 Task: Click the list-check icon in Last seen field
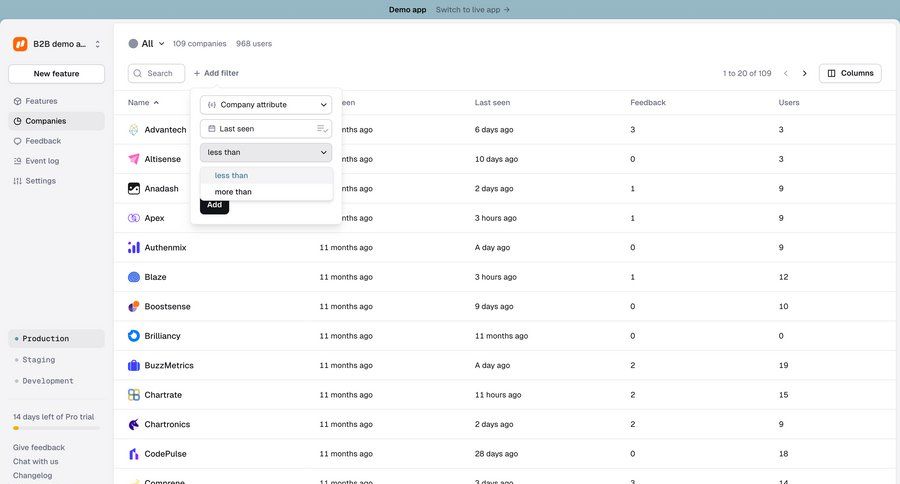pos(323,129)
